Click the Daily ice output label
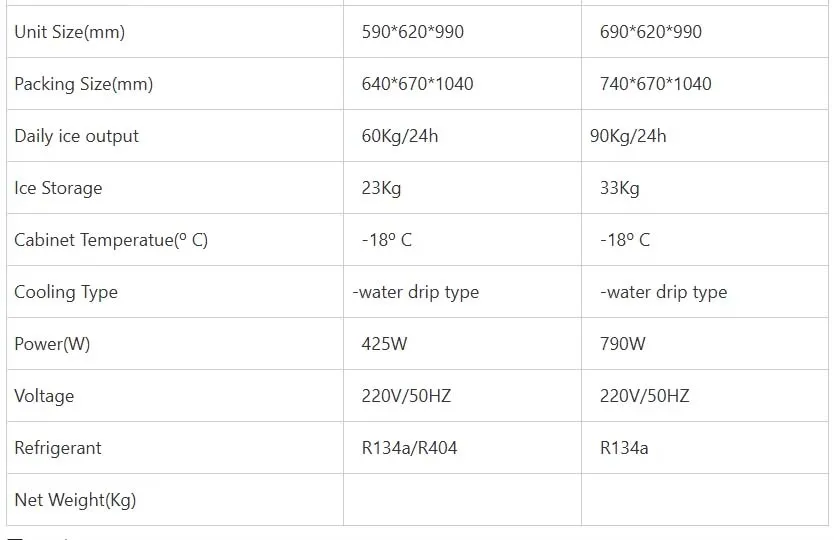The height and width of the screenshot is (540, 834). click(x=76, y=136)
